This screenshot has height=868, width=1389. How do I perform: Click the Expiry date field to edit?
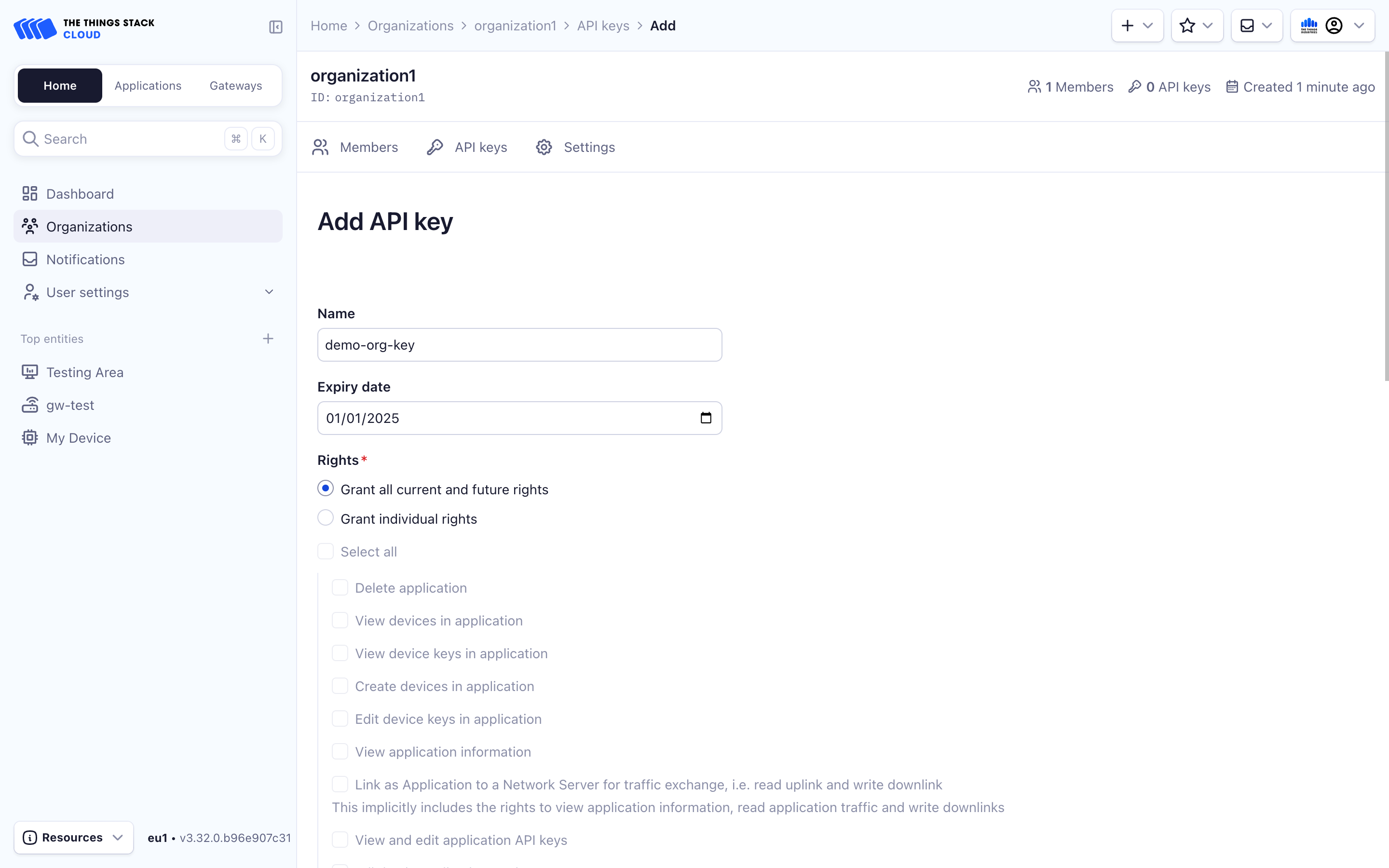[x=520, y=418]
